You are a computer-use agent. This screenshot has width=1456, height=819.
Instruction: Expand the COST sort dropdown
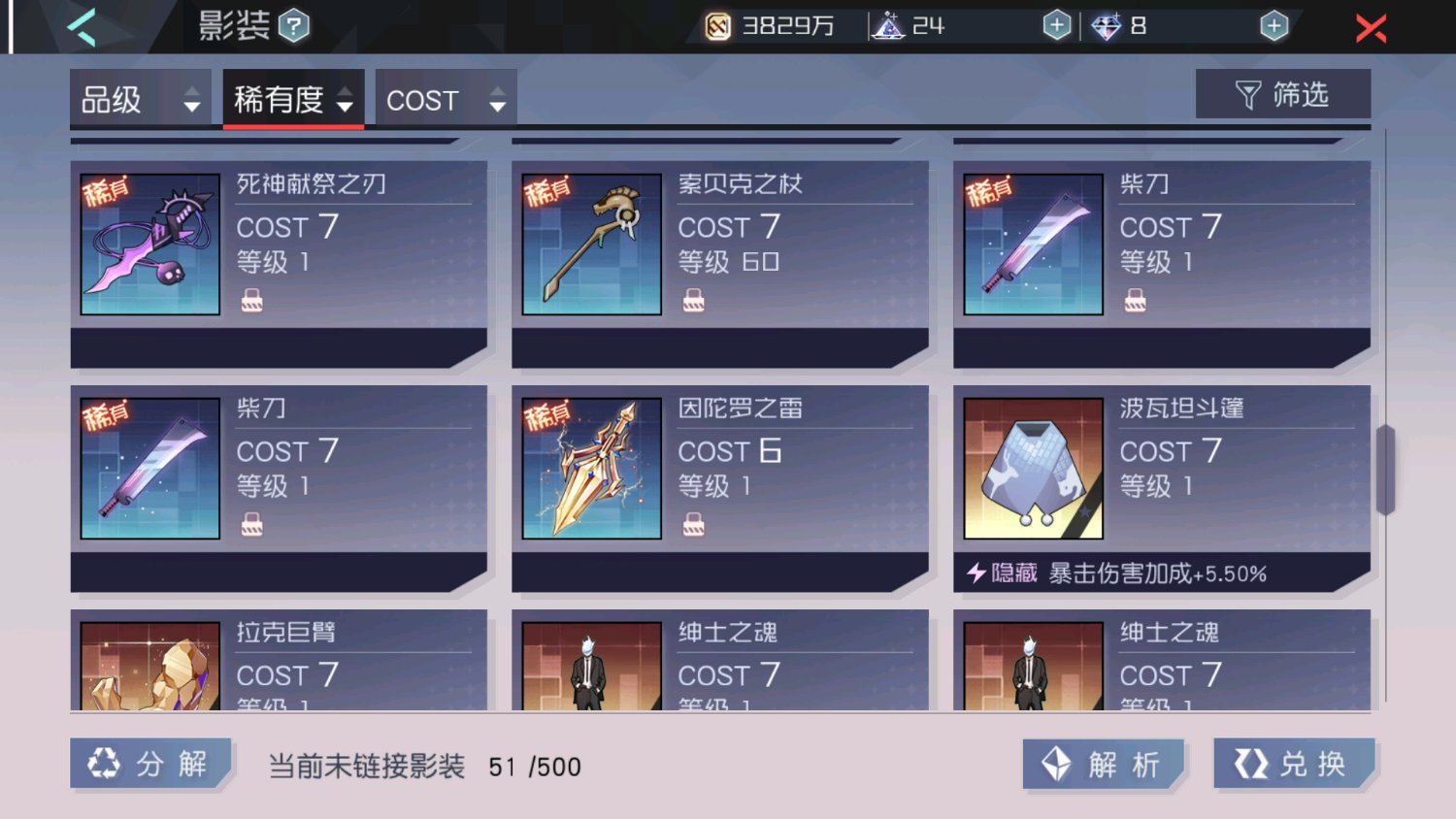click(446, 99)
